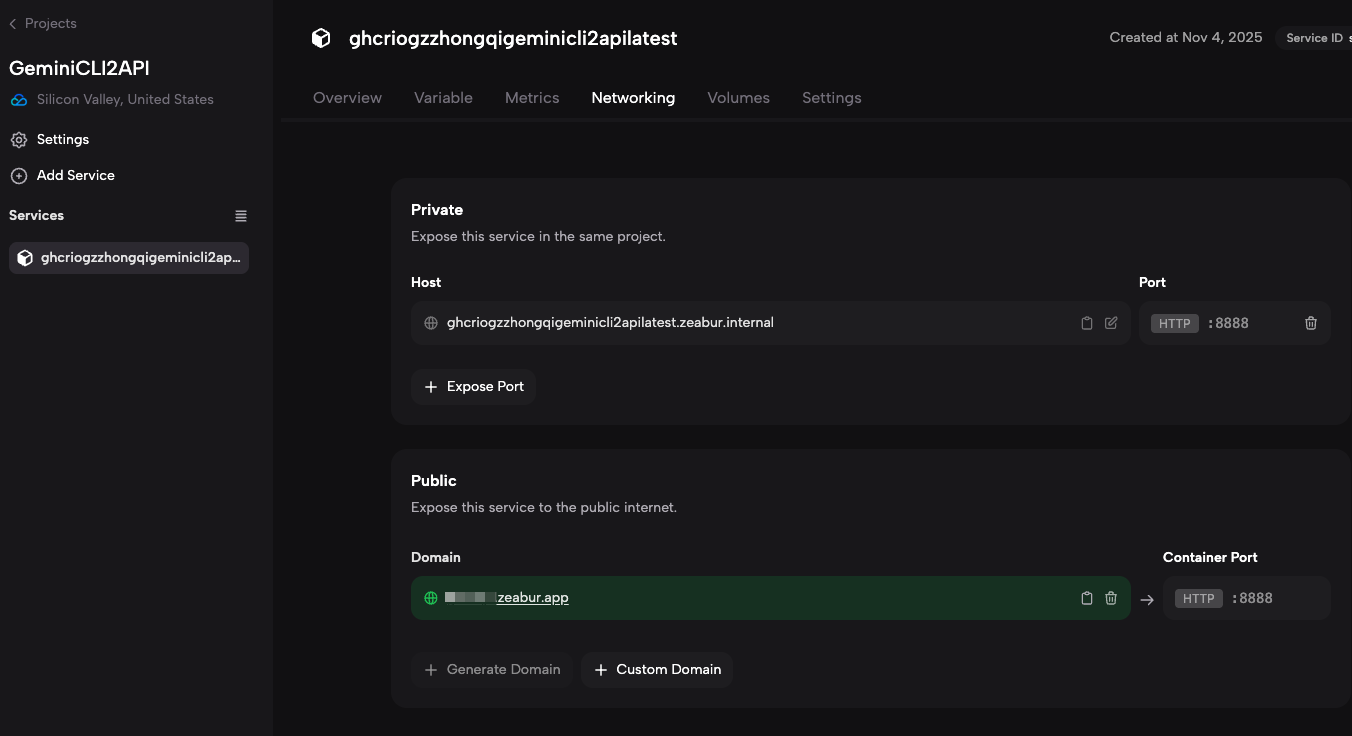Go back to Projects
The height and width of the screenshot is (736, 1352).
click(x=43, y=23)
